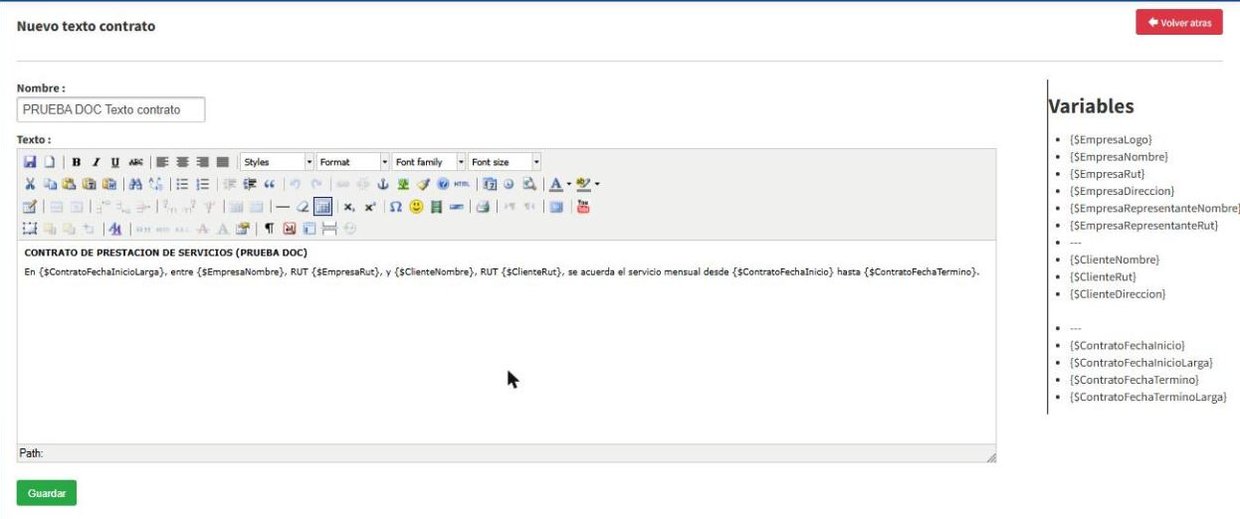Grab the editor resize handle corner

pyautogui.click(x=990, y=457)
